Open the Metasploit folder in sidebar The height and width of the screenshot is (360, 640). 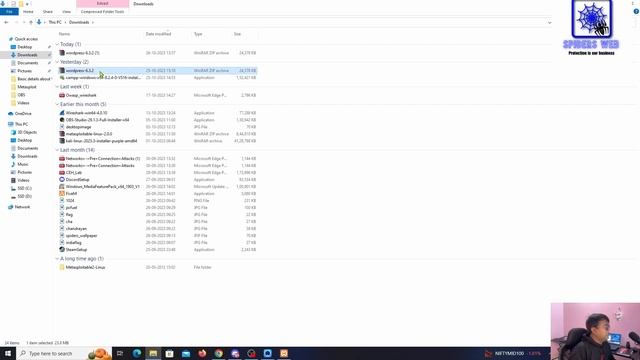[x=27, y=87]
